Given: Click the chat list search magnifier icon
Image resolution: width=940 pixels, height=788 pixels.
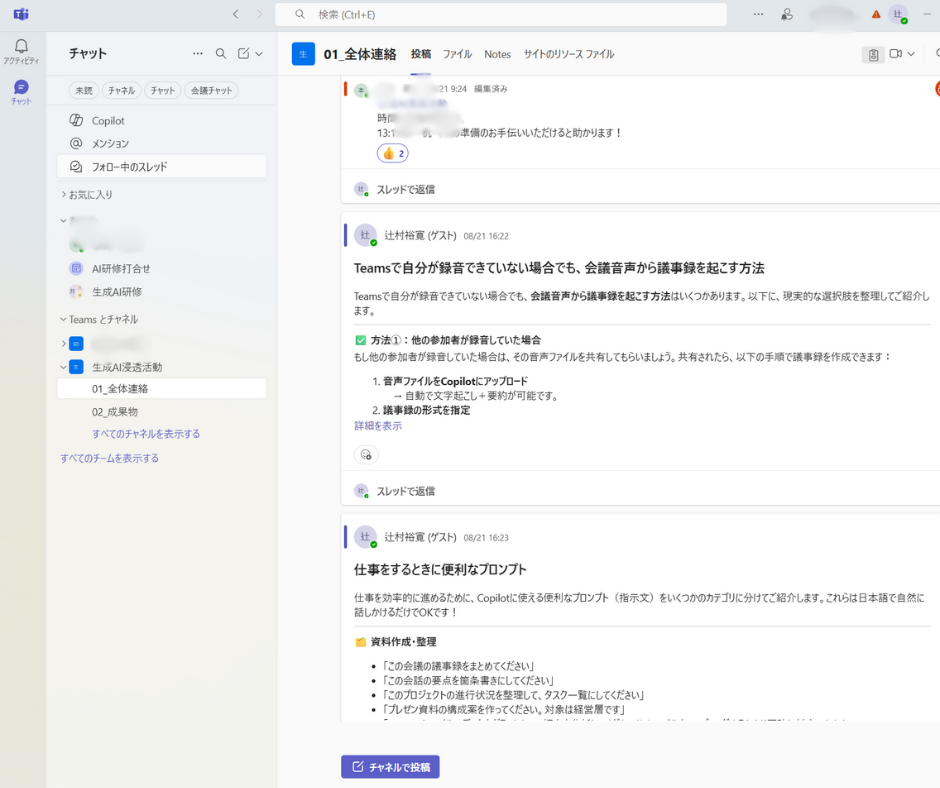Looking at the screenshot, I should (221, 53).
